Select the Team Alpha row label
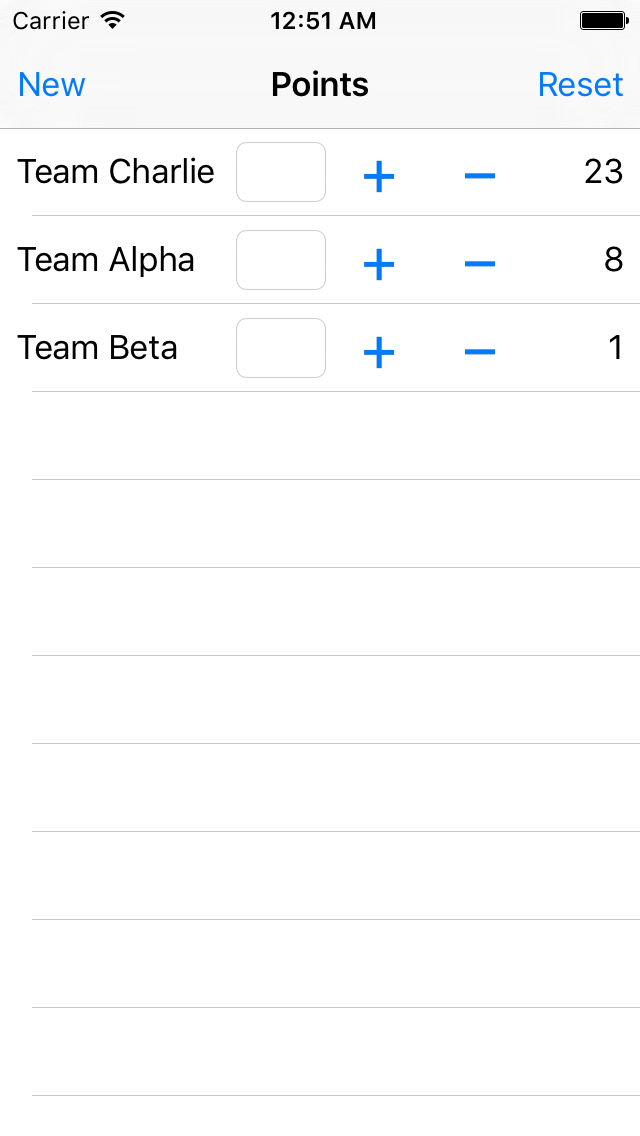This screenshot has width=640, height=1136. click(106, 260)
